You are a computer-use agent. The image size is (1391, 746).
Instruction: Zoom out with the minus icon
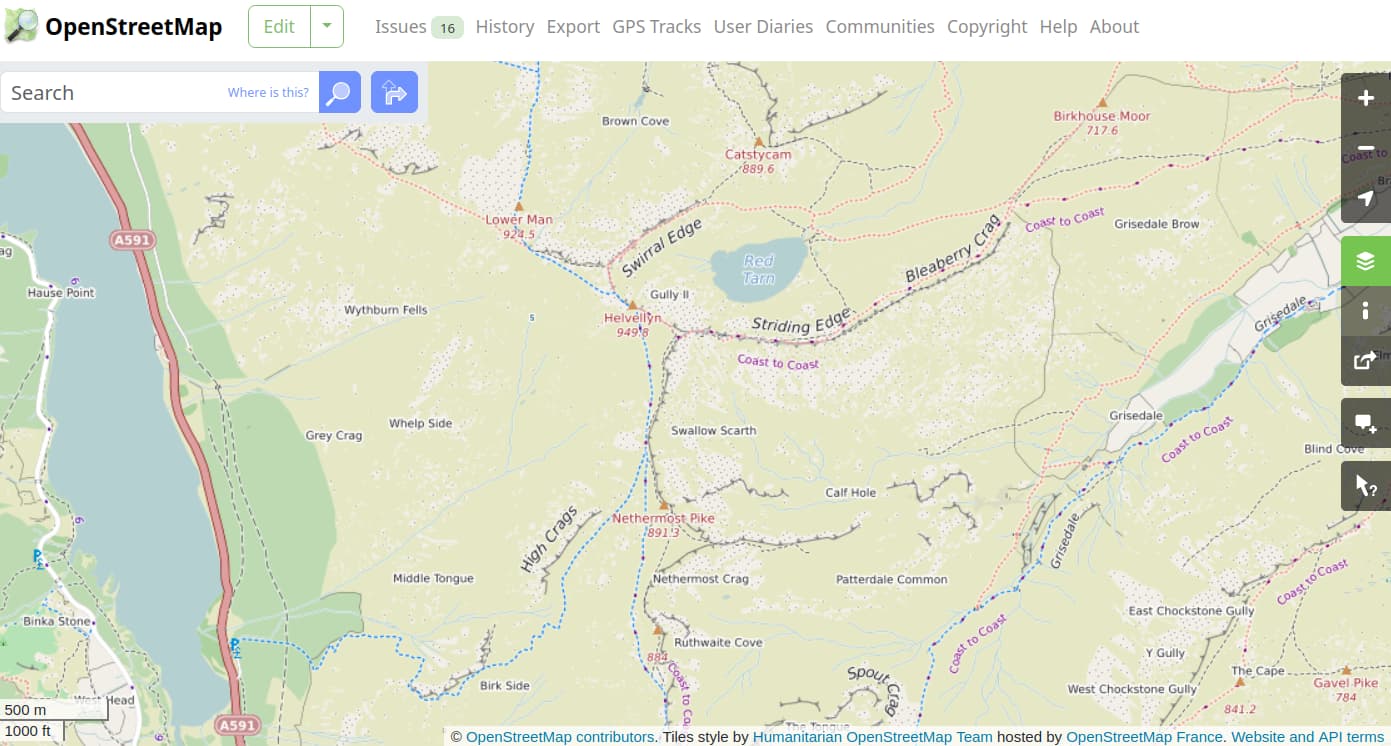1366,148
